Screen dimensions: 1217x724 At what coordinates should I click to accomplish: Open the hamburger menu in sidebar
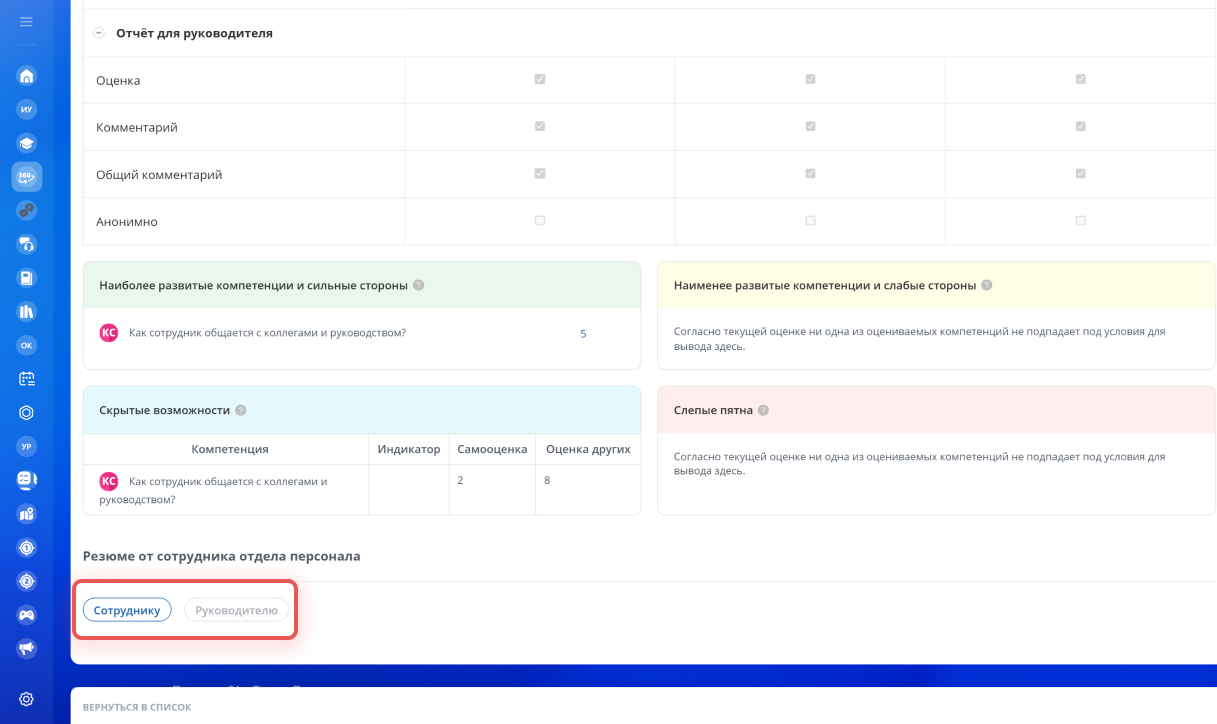point(26,22)
